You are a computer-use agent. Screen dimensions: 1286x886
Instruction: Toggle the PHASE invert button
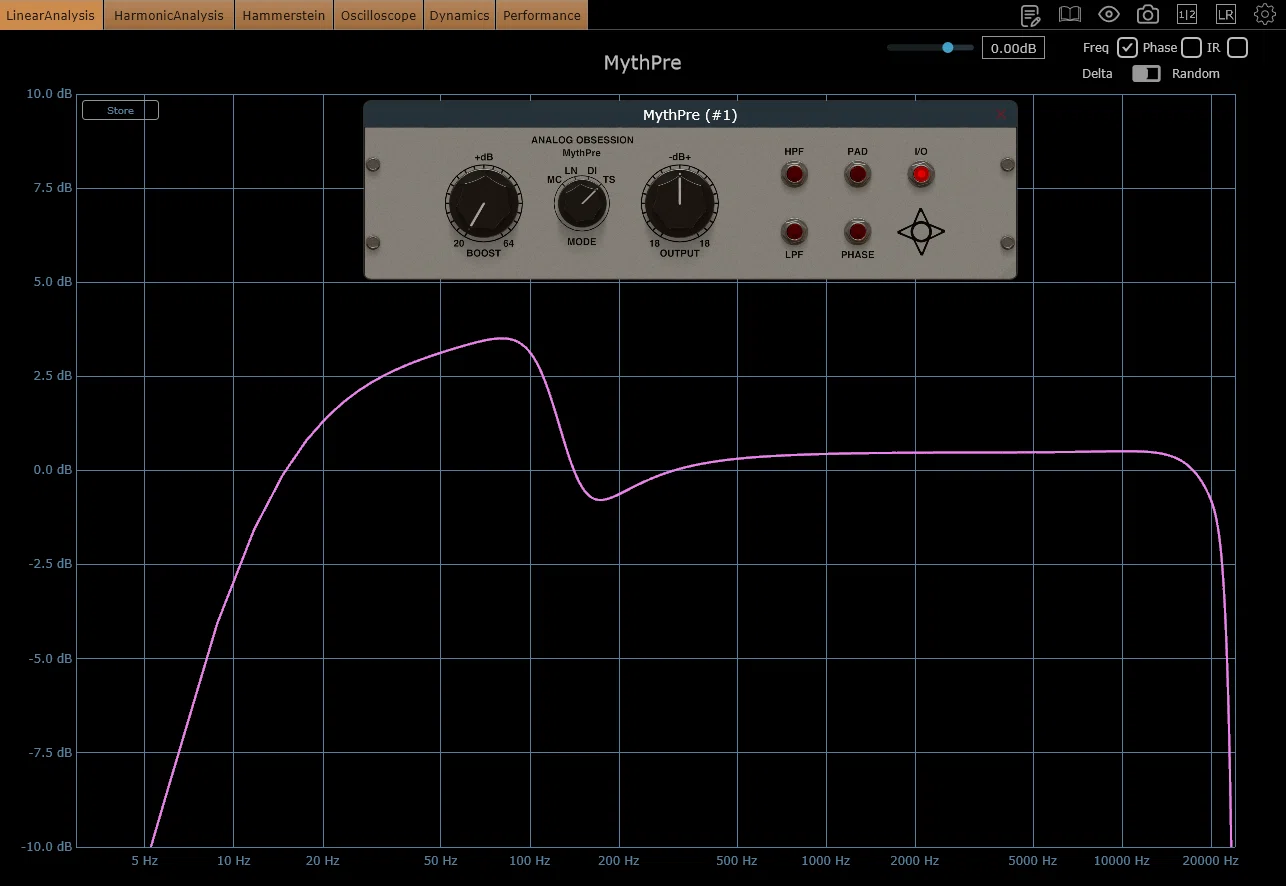tap(857, 232)
